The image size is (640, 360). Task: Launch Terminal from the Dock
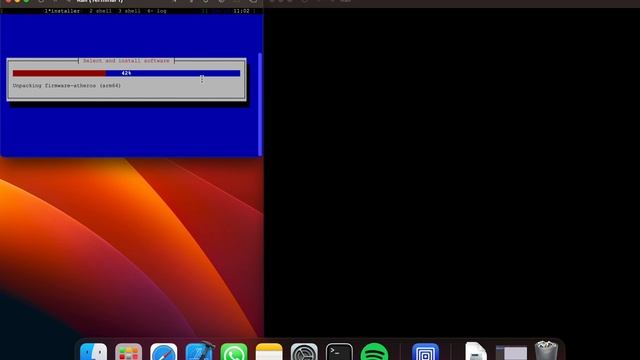click(x=339, y=351)
